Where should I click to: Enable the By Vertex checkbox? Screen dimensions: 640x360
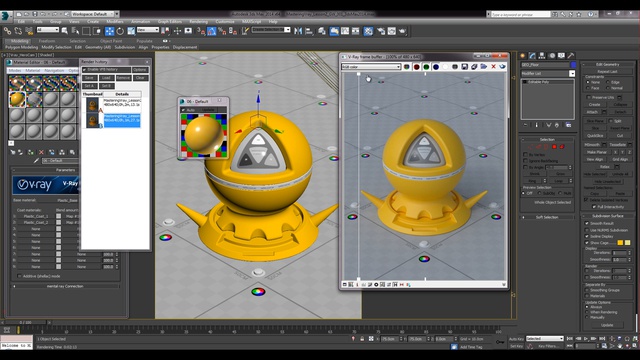click(x=525, y=155)
